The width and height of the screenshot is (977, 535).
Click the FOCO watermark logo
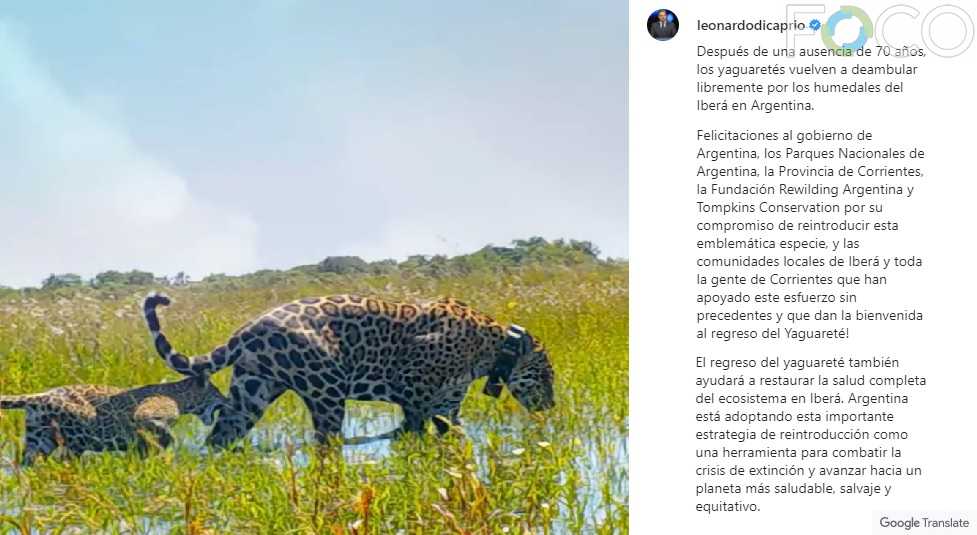(878, 30)
